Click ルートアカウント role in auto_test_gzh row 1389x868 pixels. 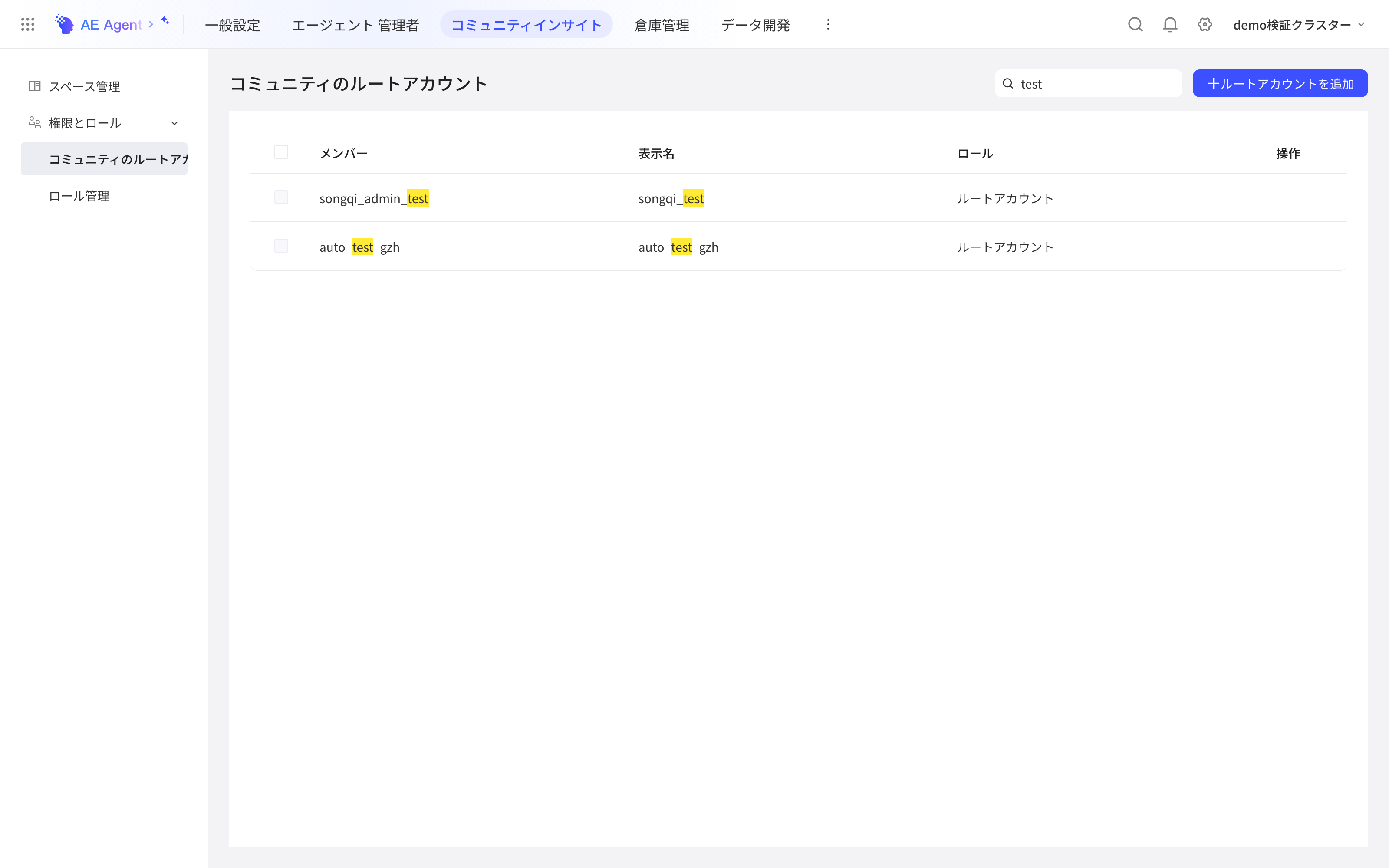coord(1005,247)
